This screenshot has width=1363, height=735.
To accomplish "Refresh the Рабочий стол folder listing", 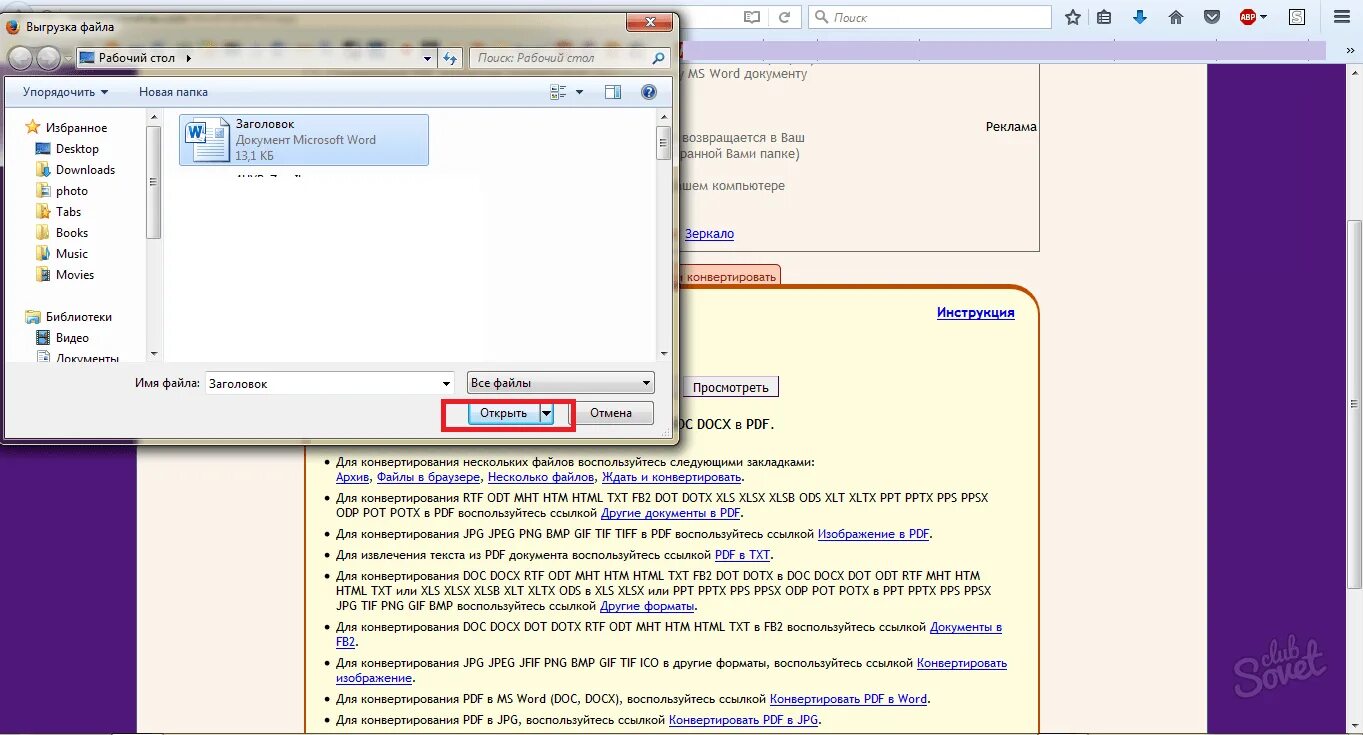I will click(x=450, y=58).
